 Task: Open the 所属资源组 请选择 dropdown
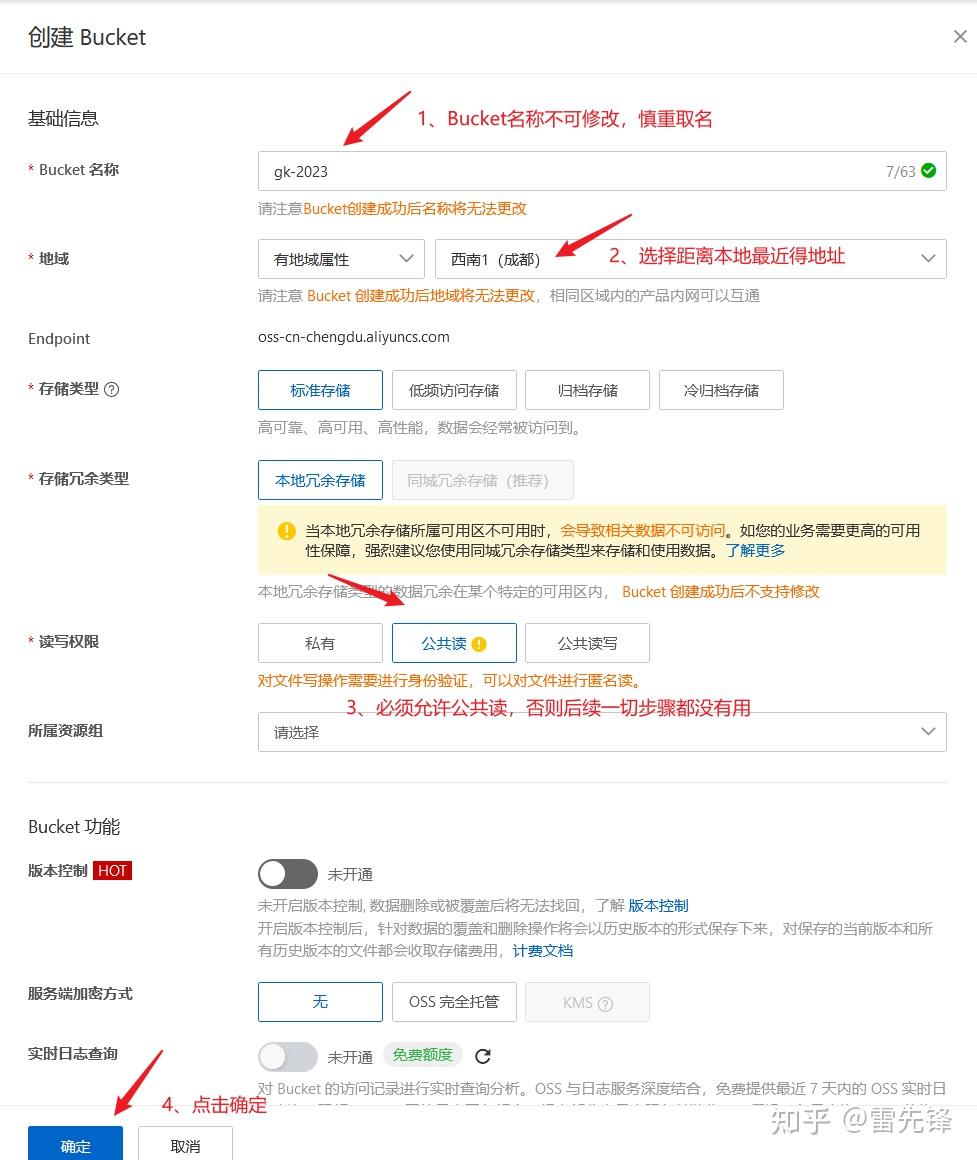click(600, 731)
